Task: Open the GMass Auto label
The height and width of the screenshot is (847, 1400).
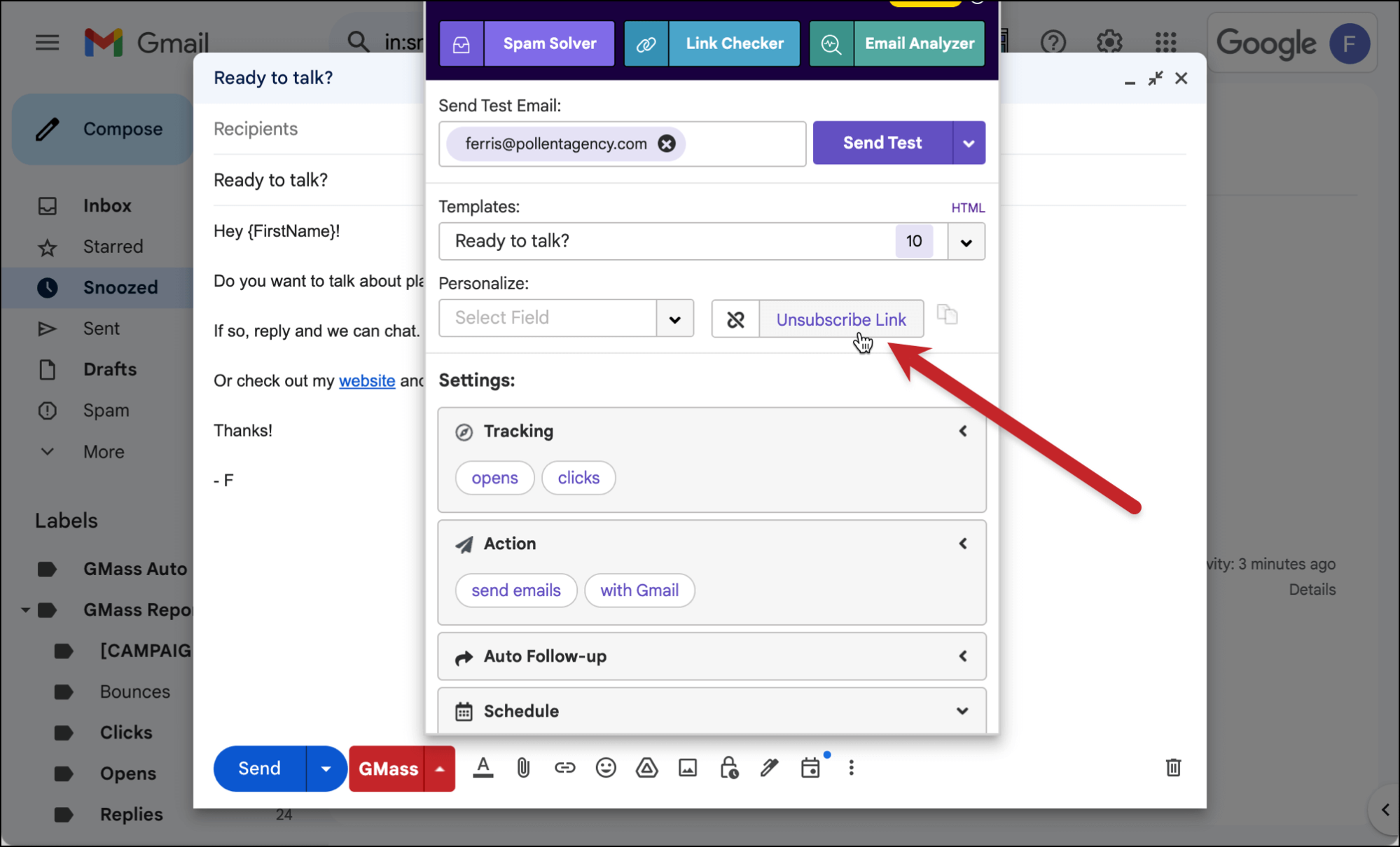Action: (134, 569)
